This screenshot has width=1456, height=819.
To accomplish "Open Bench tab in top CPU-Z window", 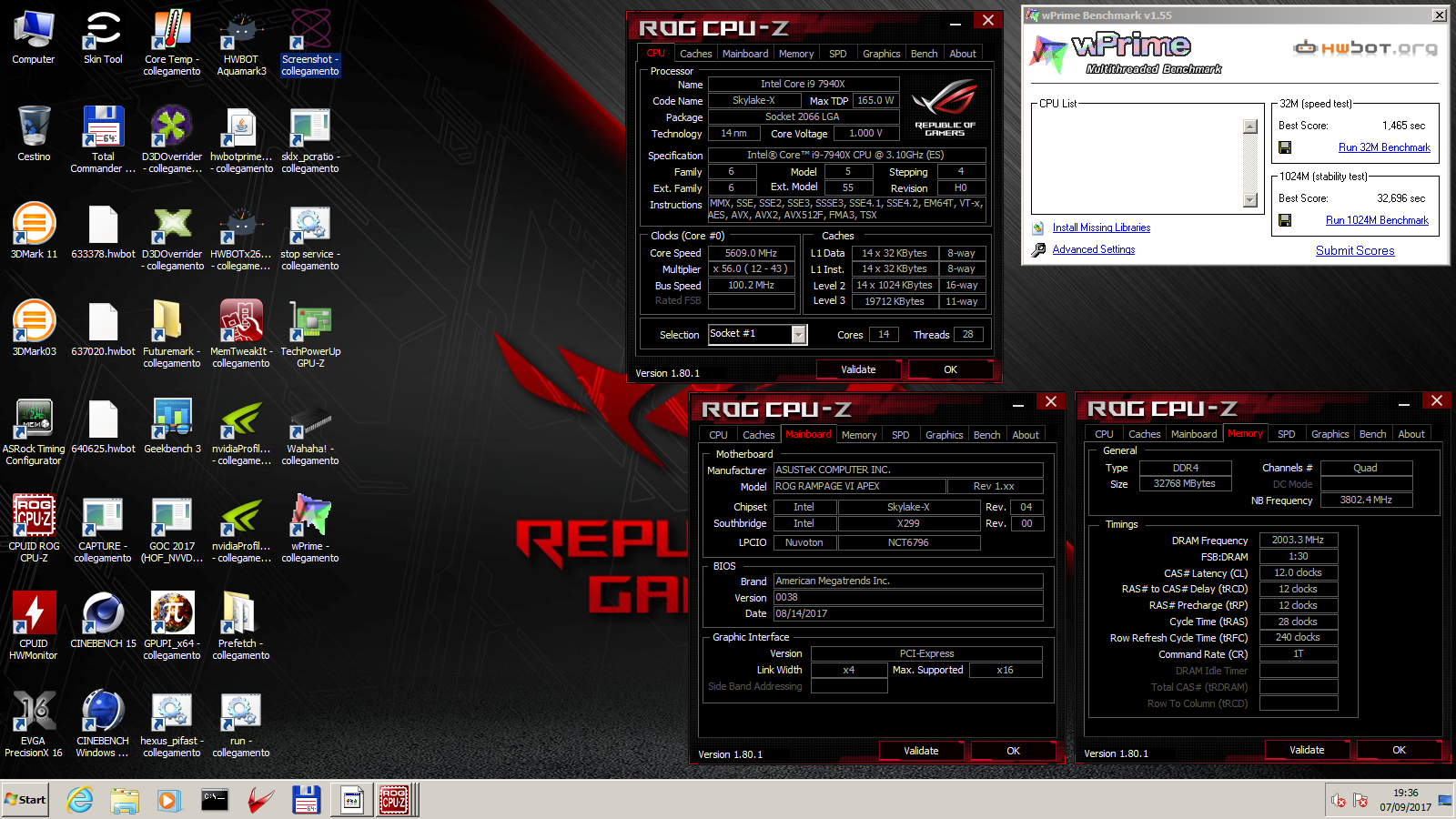I will coord(924,54).
